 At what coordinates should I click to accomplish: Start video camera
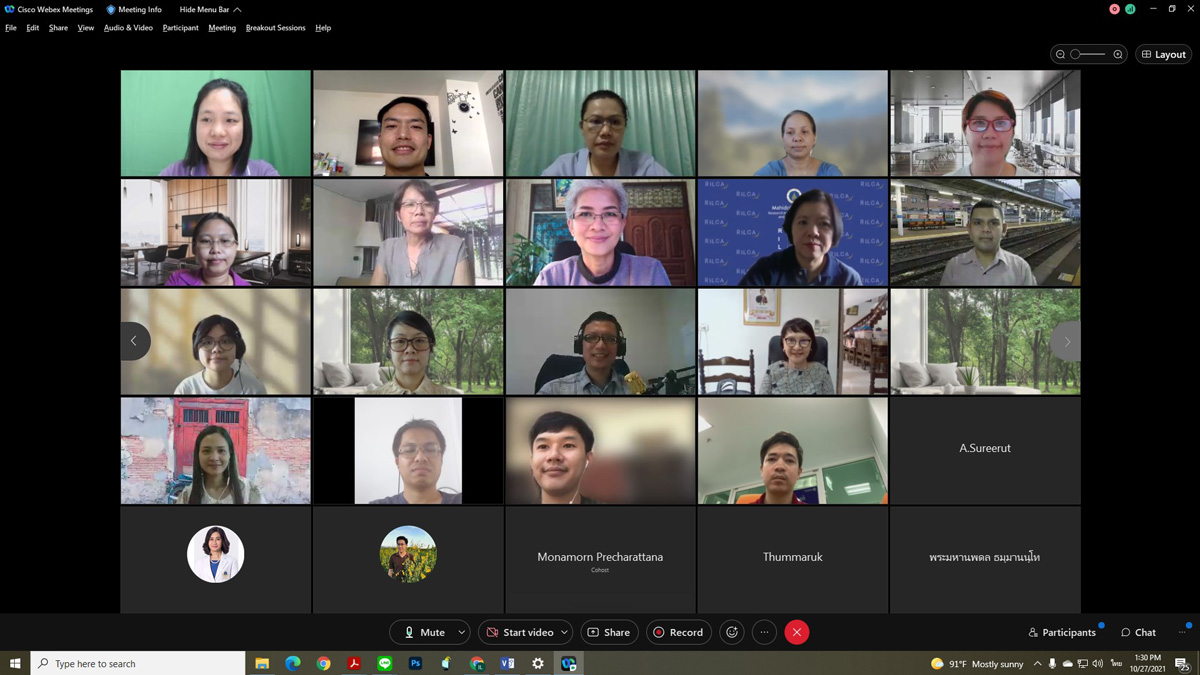coord(518,632)
